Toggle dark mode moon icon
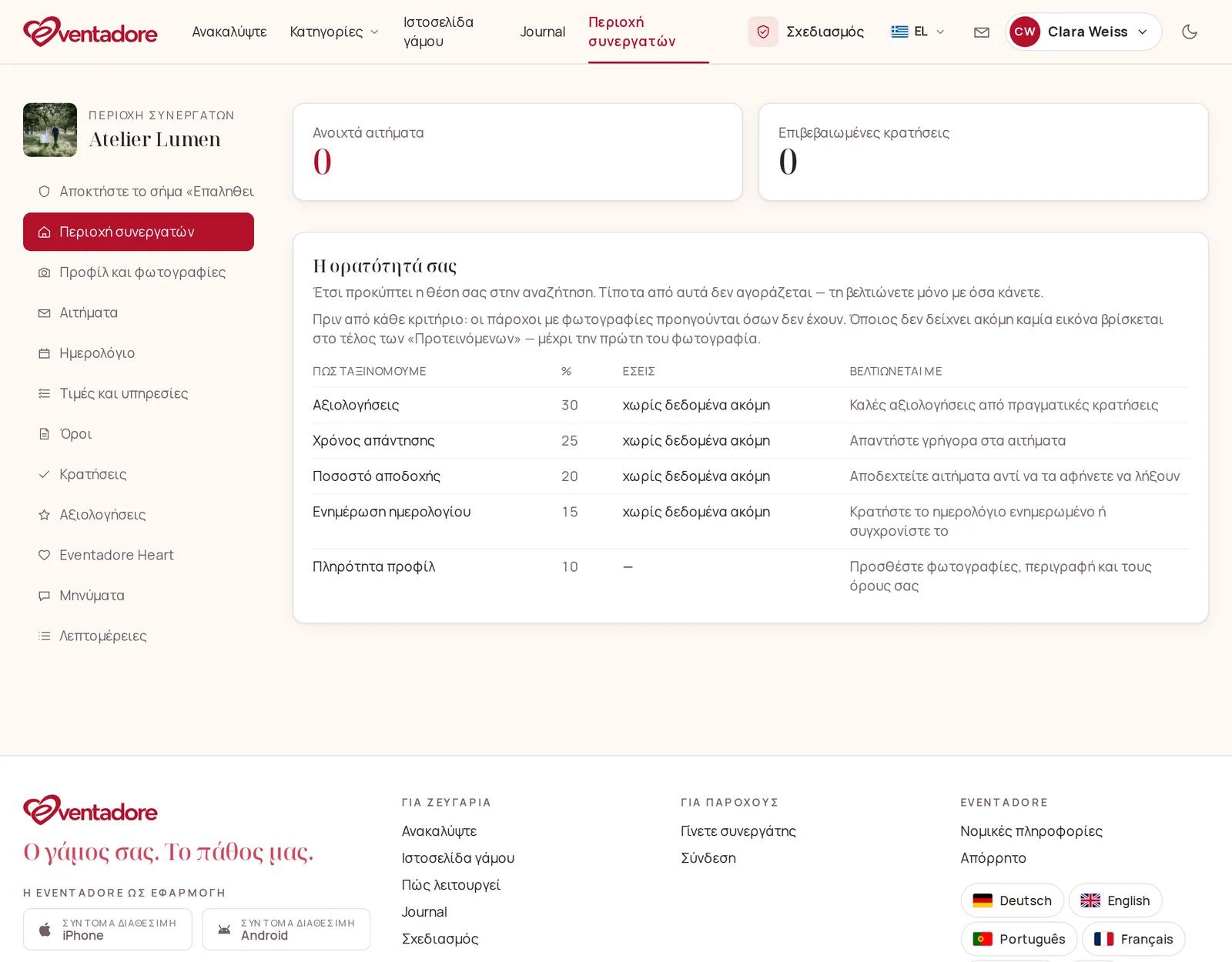 tap(1190, 32)
